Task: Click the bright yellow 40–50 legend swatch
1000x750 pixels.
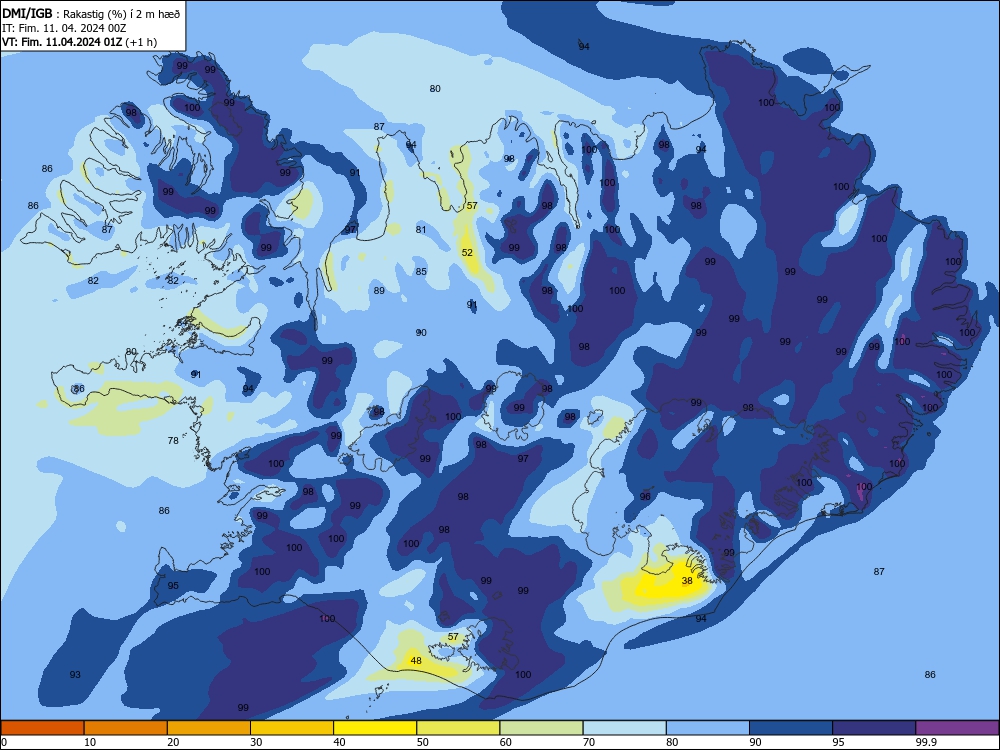Action: pos(375,728)
